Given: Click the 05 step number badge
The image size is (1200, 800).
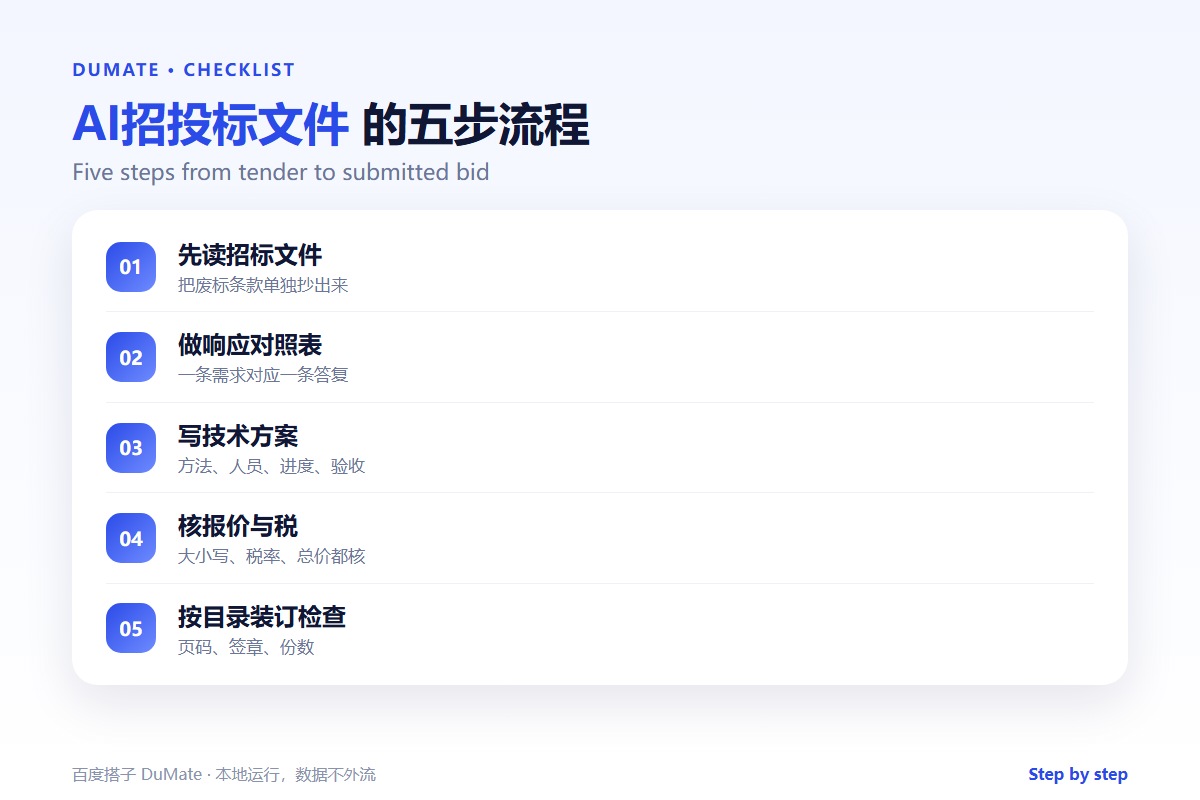Looking at the screenshot, I should pos(131,628).
